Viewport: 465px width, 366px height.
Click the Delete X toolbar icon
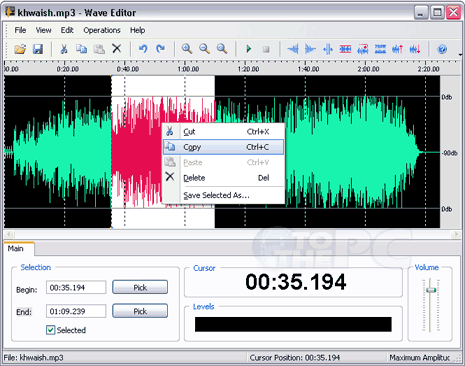point(117,49)
